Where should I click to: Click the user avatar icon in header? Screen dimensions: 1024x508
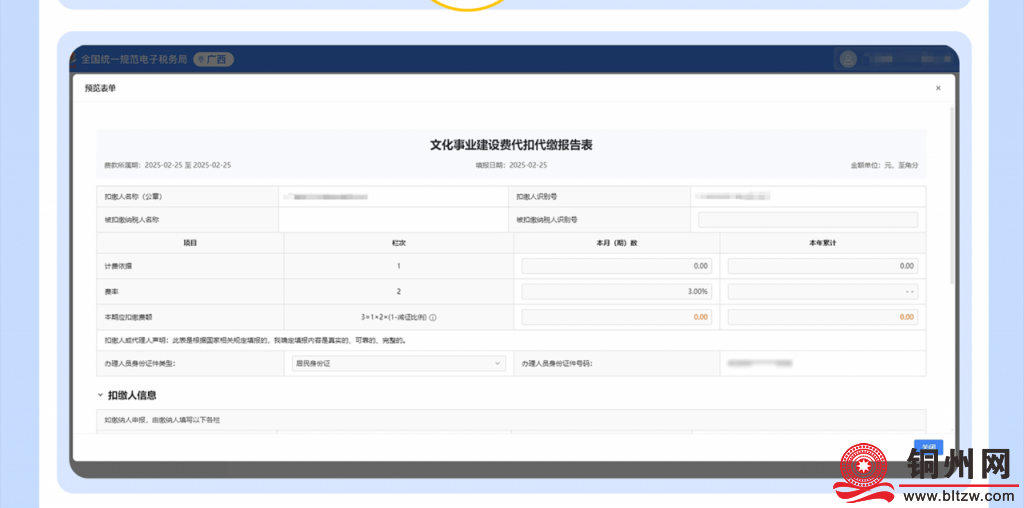(x=848, y=59)
